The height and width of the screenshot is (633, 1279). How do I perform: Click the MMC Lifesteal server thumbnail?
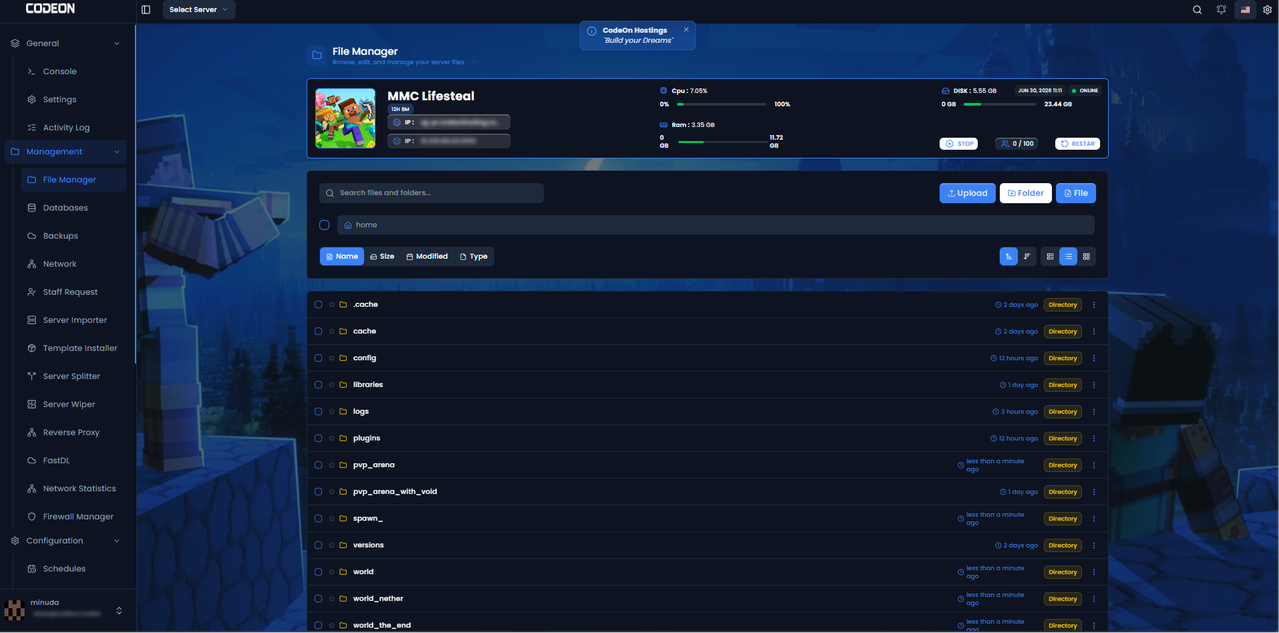pos(345,118)
